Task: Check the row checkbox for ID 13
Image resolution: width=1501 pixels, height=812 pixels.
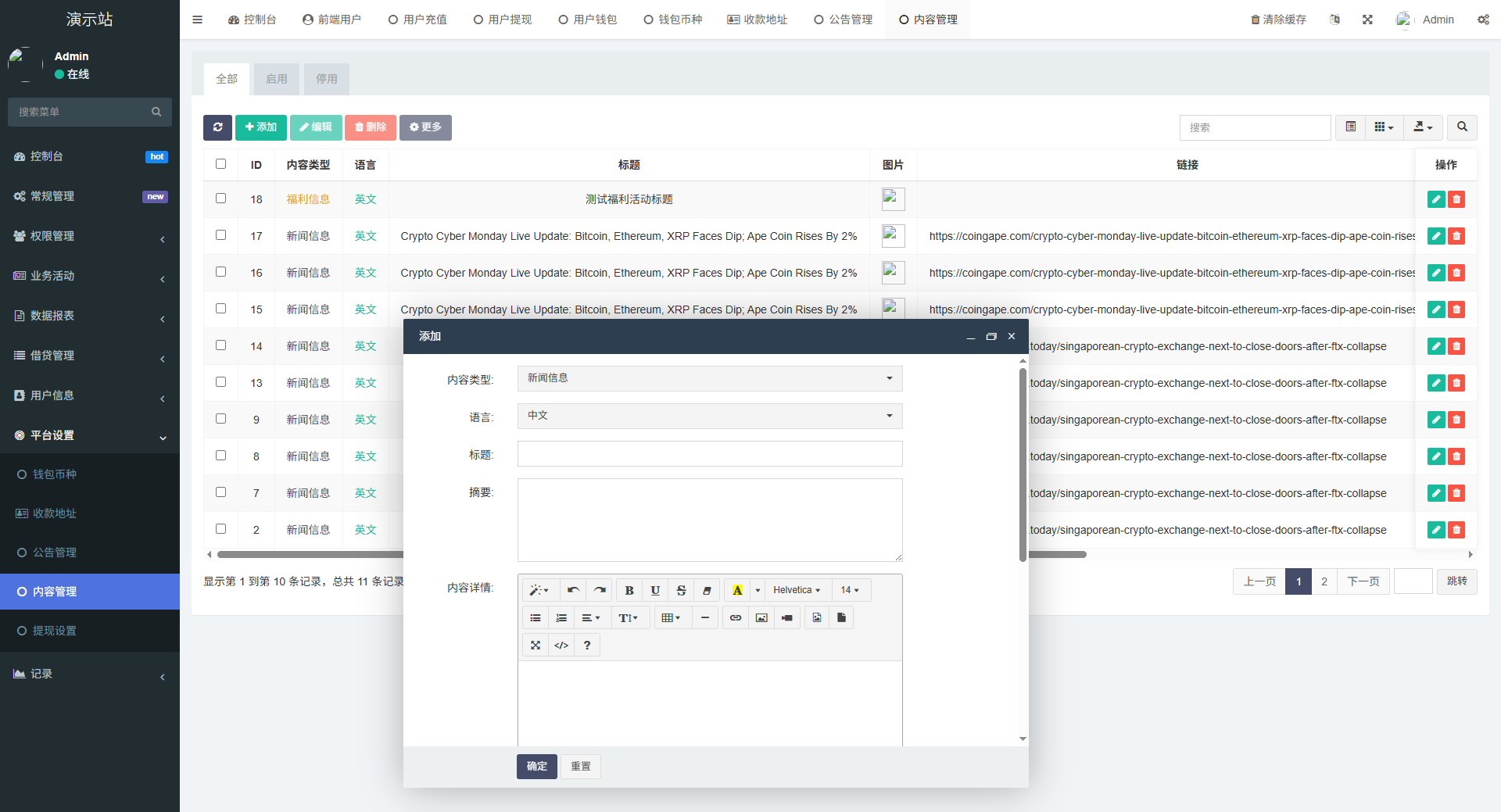Action: click(220, 382)
